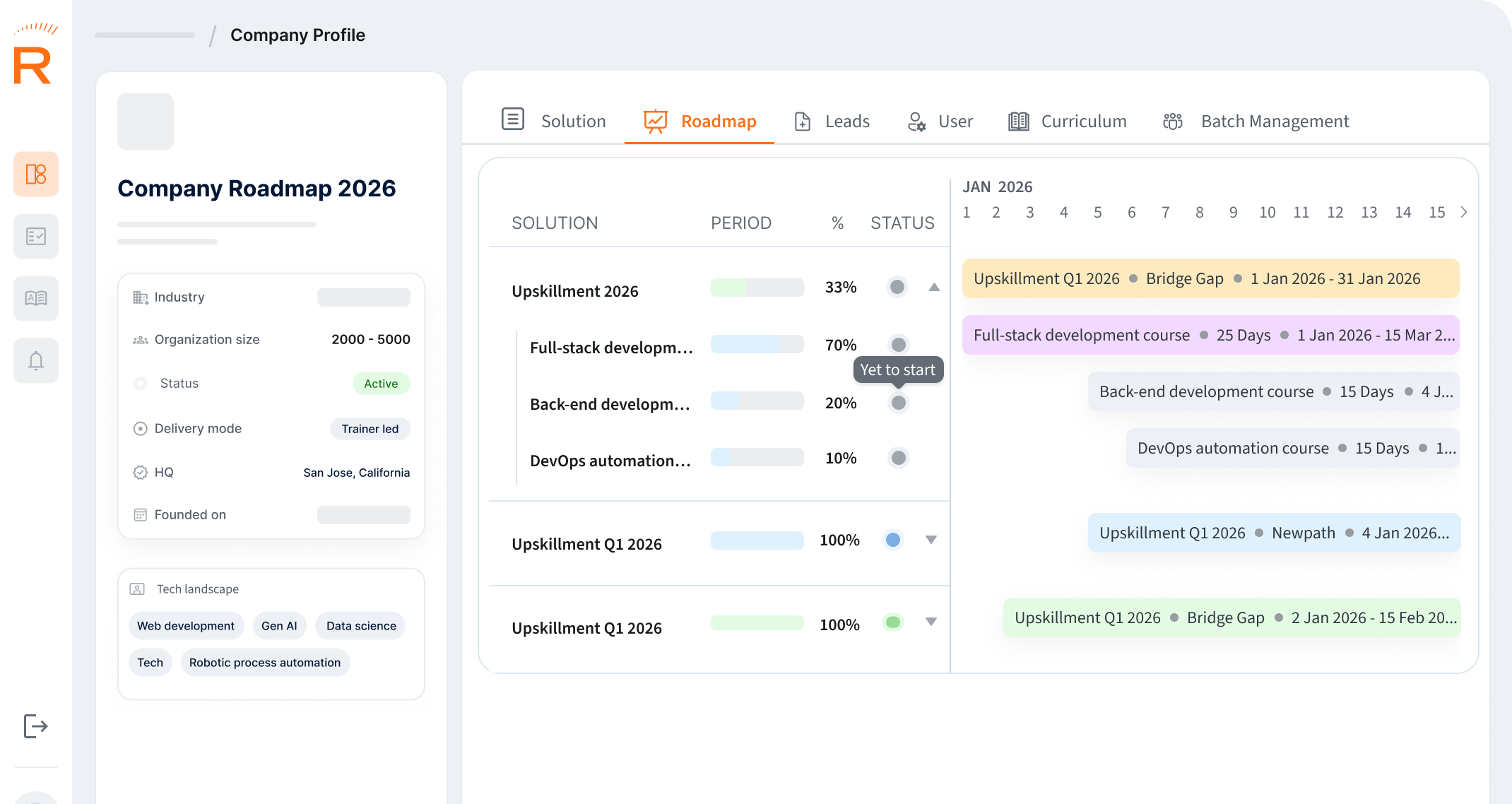Viewport: 1512px width, 804px height.
Task: Collapse the Upskillment 2026 row
Action: pos(934,287)
